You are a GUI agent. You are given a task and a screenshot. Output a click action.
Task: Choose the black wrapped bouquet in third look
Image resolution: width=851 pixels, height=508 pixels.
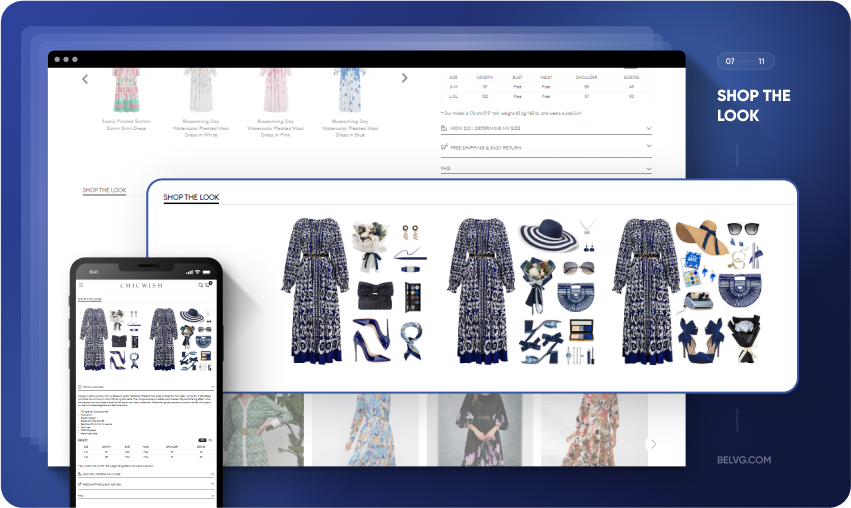pyautogui.click(x=746, y=338)
